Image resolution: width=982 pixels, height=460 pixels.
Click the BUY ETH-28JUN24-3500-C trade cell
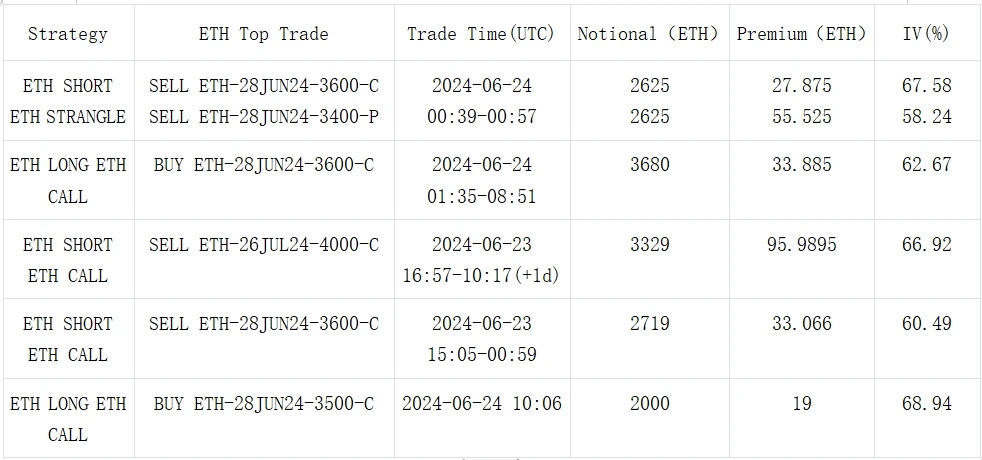263,404
